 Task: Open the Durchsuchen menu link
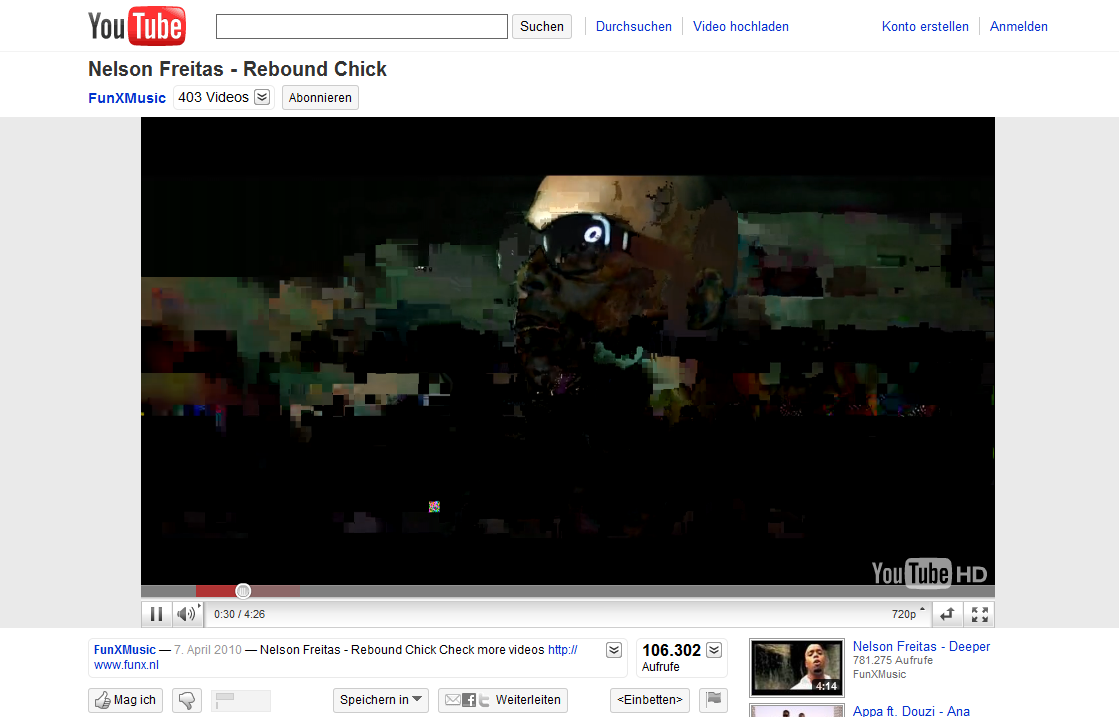pyautogui.click(x=634, y=26)
